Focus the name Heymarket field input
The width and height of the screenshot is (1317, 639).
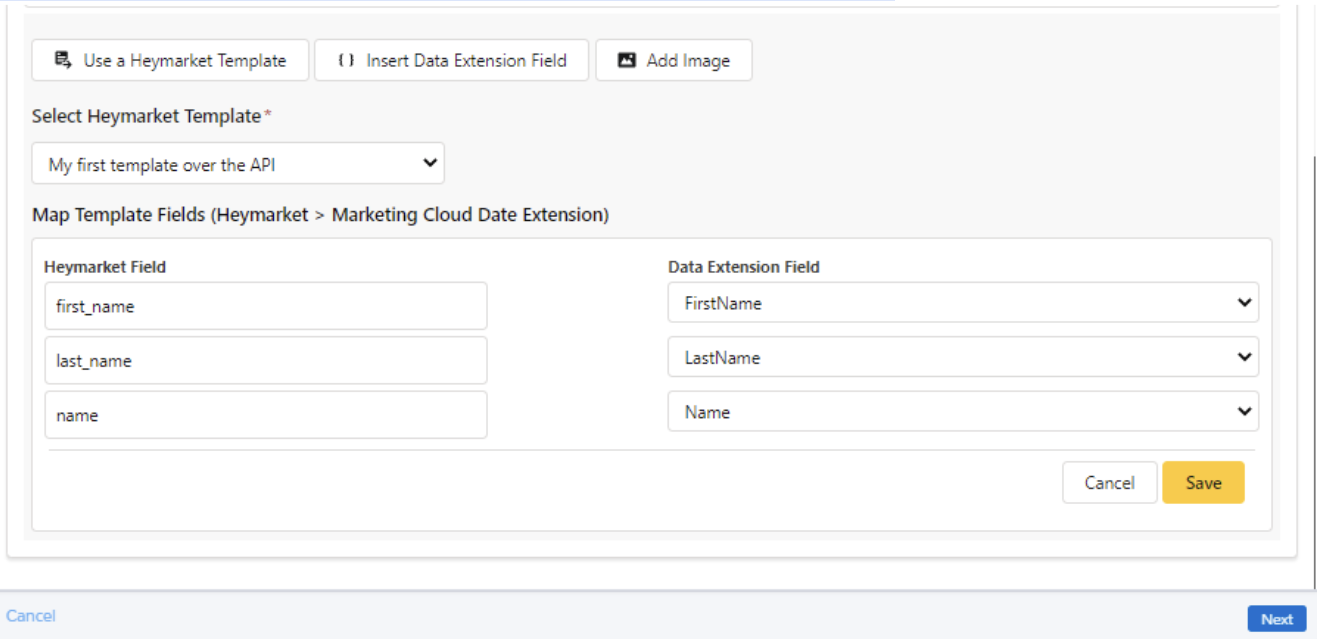[266, 415]
